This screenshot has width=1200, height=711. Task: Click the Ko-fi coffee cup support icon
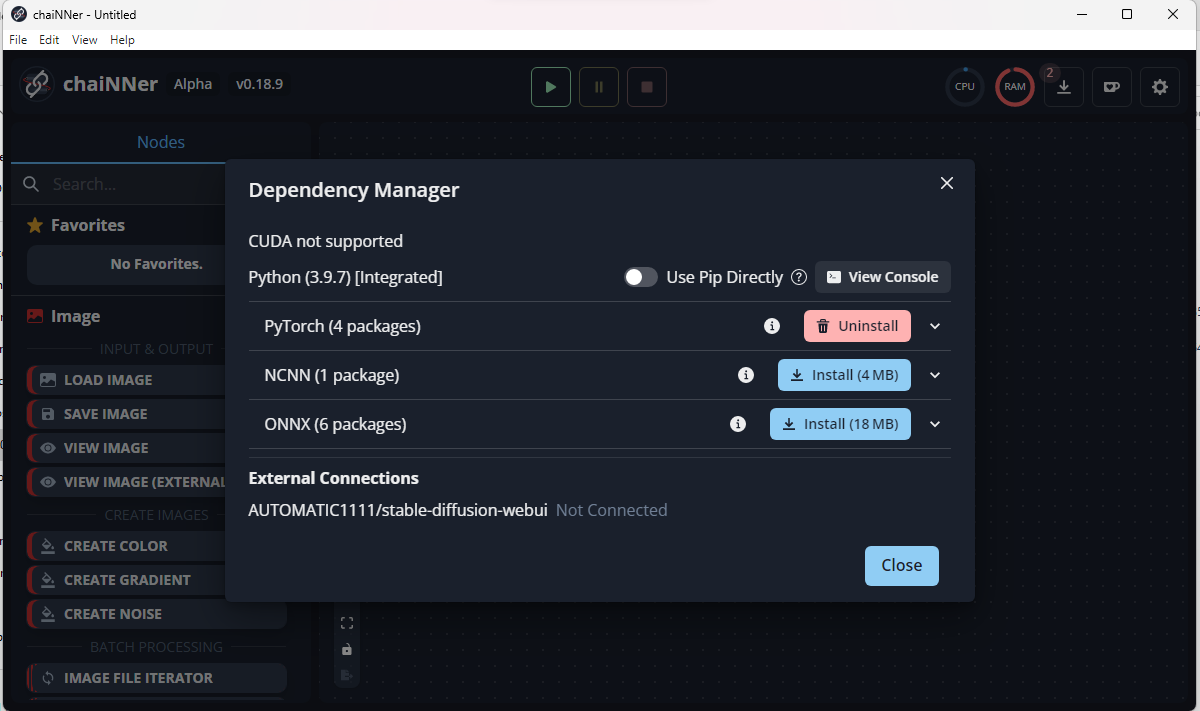pos(1111,87)
